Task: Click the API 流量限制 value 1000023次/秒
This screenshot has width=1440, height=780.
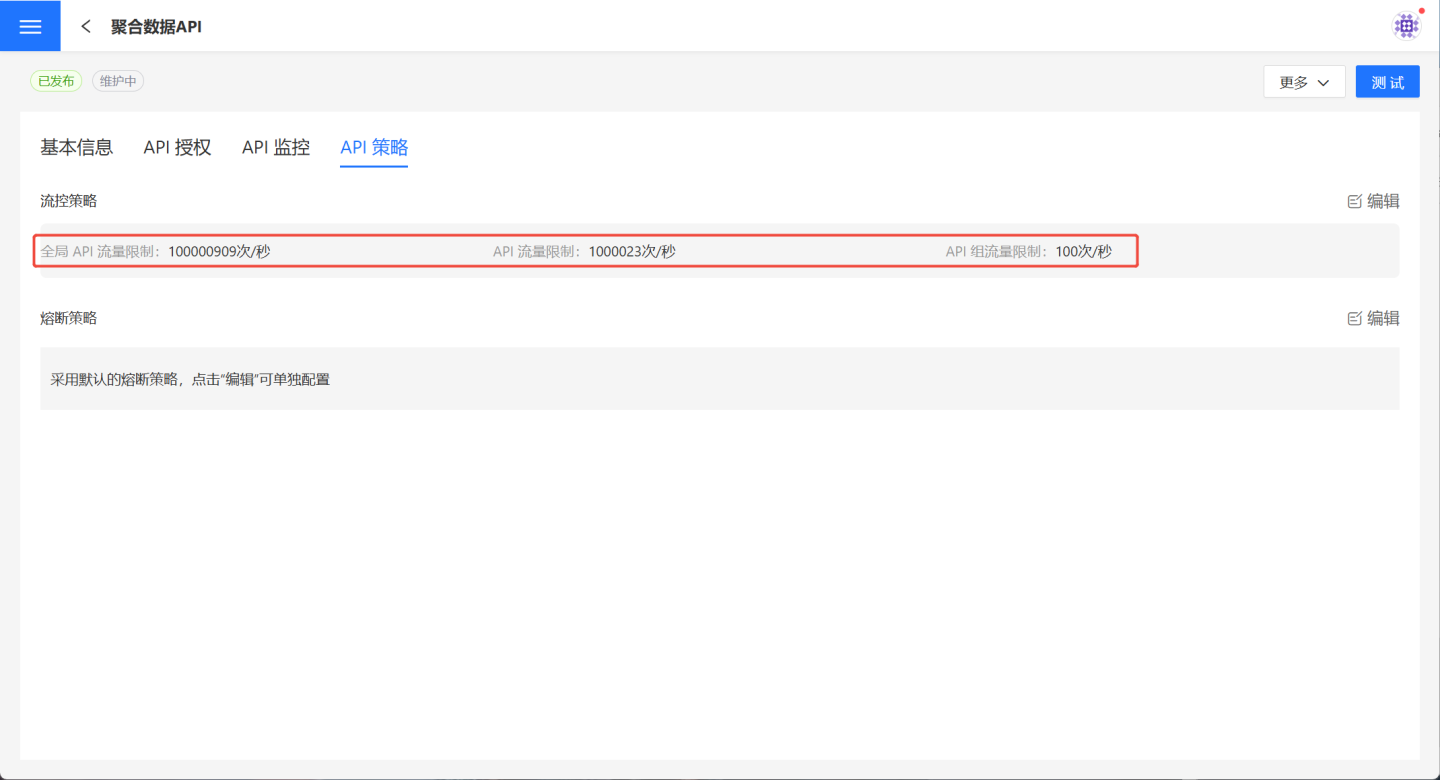Action: (x=631, y=251)
